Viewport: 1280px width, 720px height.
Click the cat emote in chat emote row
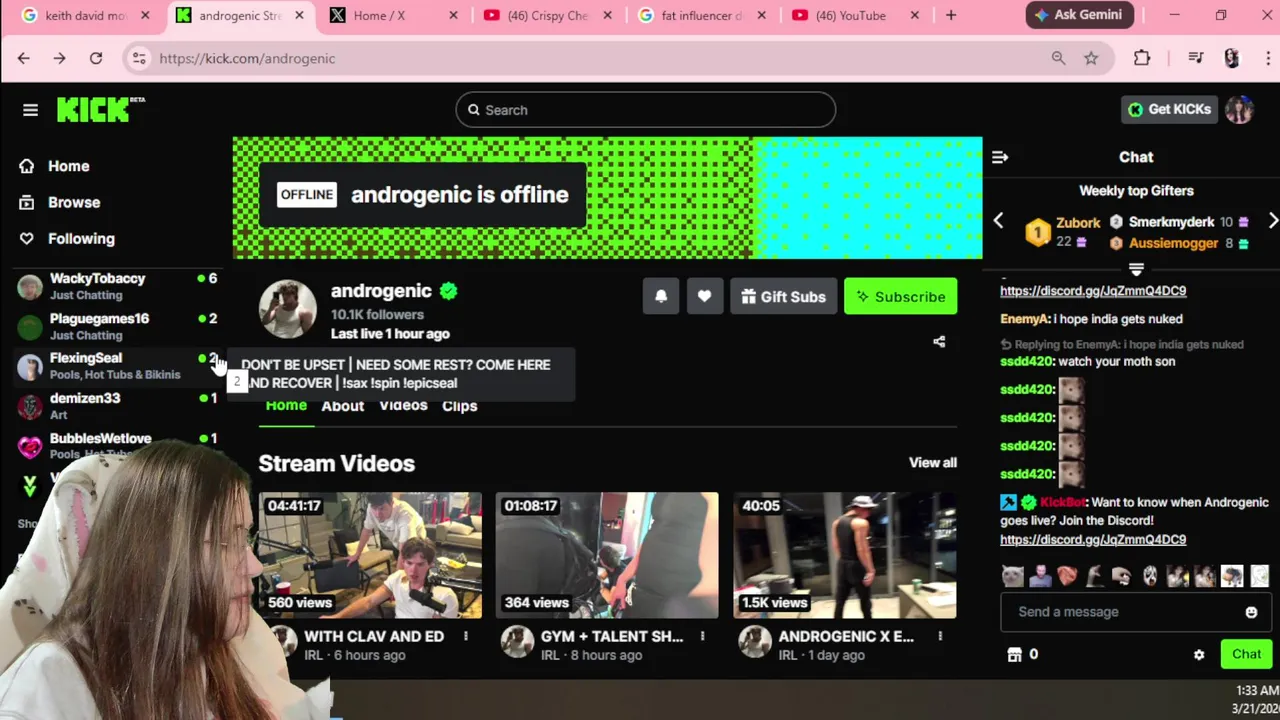tap(1013, 576)
